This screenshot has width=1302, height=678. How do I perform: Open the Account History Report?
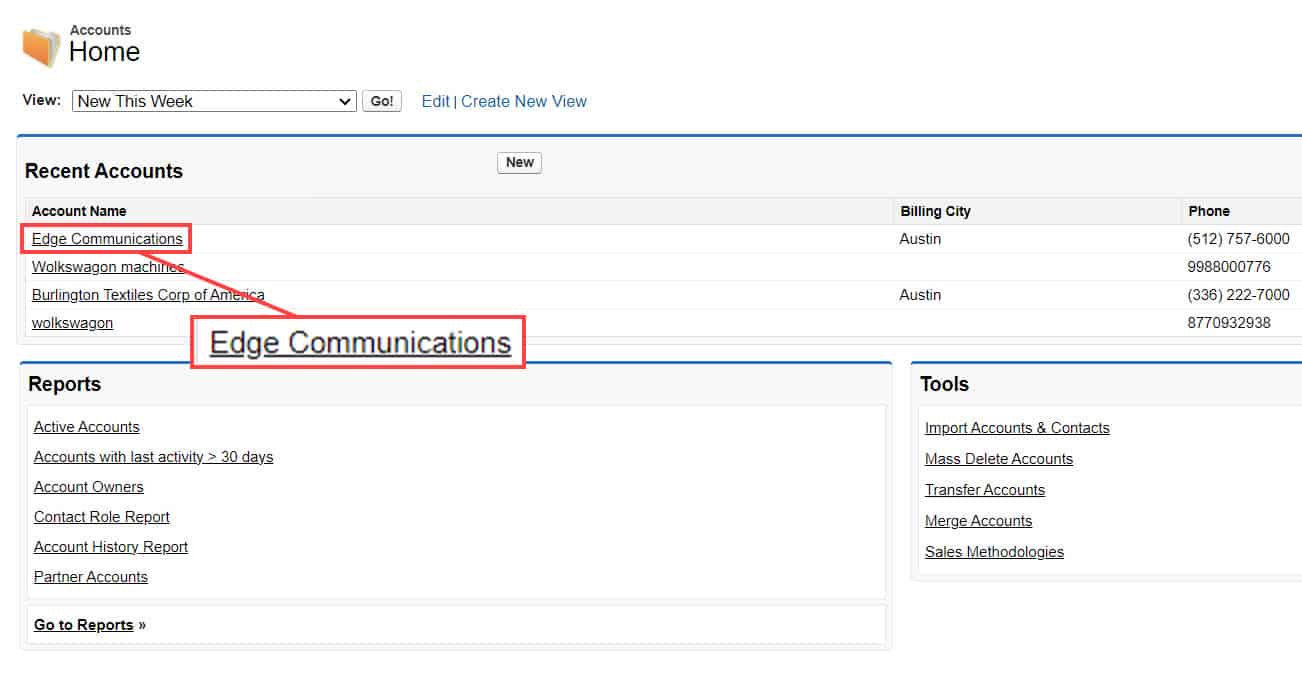[111, 547]
